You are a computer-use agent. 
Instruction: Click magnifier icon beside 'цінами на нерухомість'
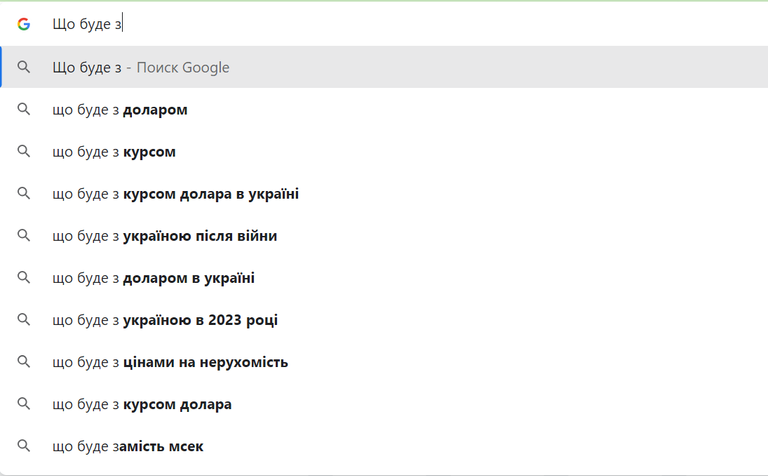(x=24, y=362)
